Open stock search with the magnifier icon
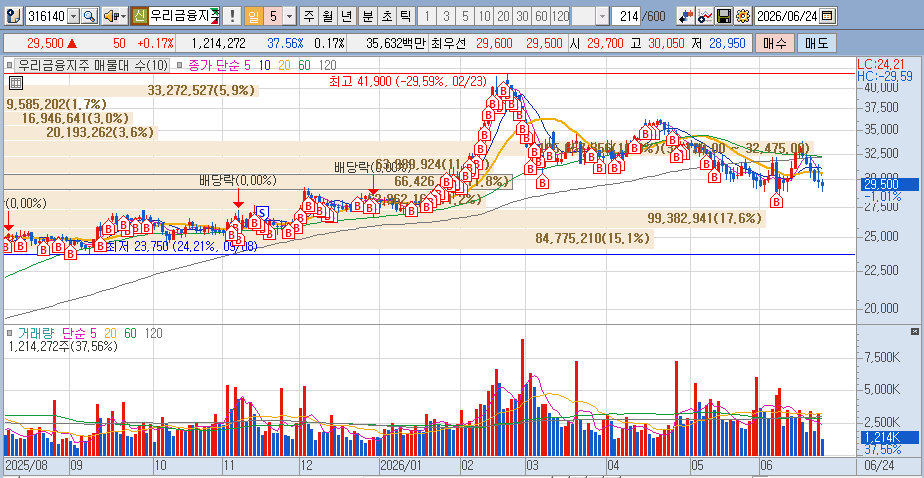The width and height of the screenshot is (924, 478). coord(89,17)
